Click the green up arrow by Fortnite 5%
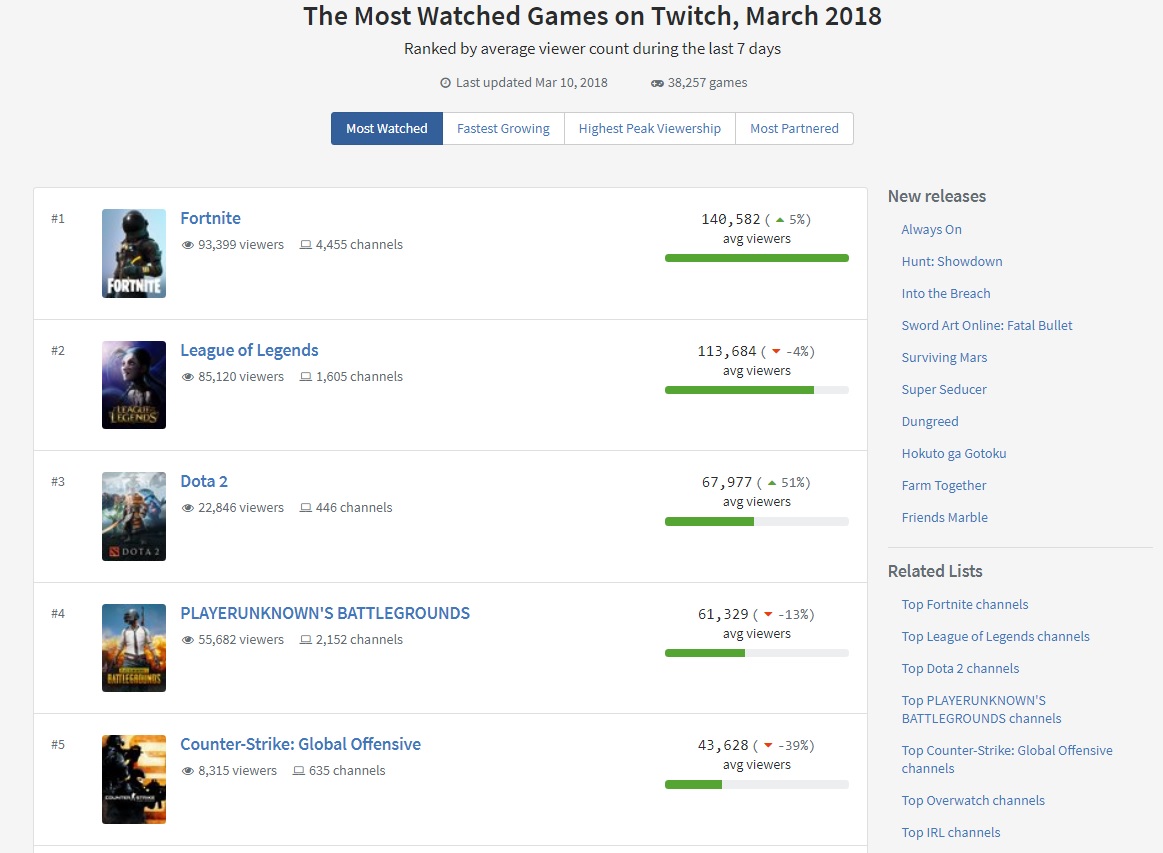The image size is (1163, 853). coord(780,220)
